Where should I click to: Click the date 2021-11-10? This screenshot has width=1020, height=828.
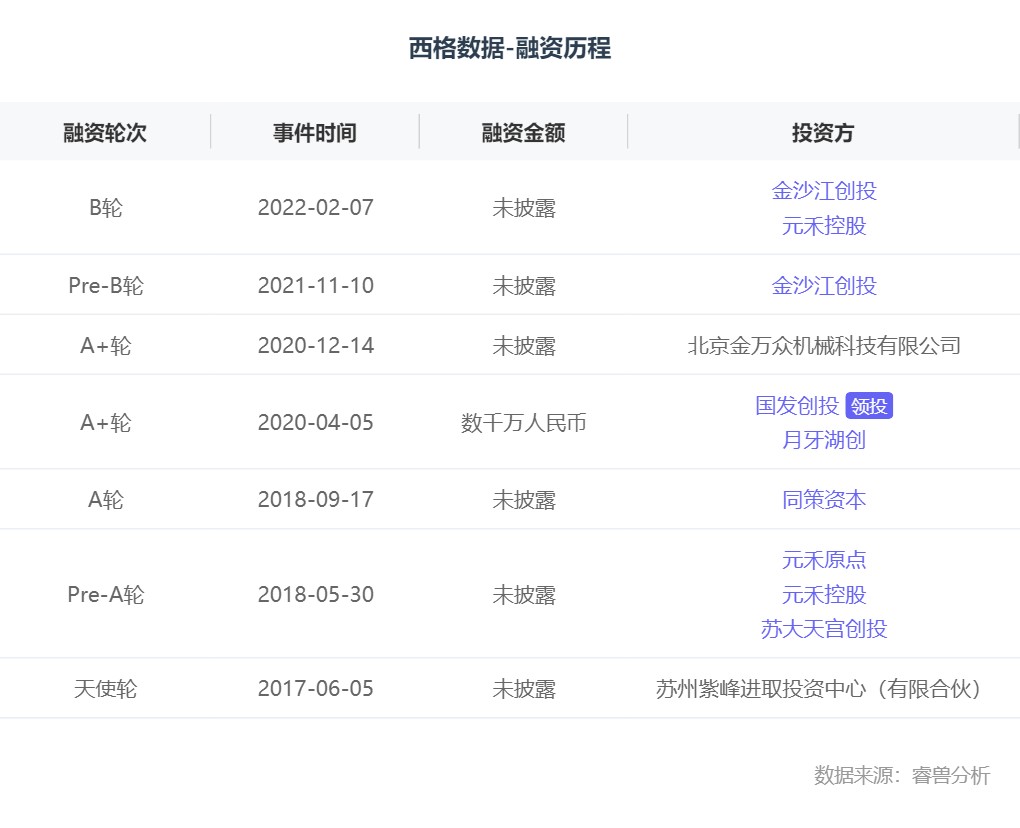coord(315,286)
